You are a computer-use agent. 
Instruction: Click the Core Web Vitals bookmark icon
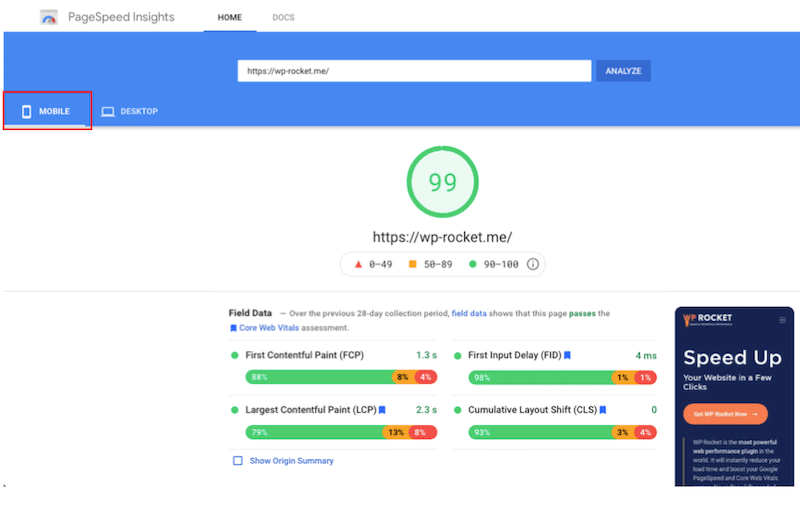click(233, 328)
